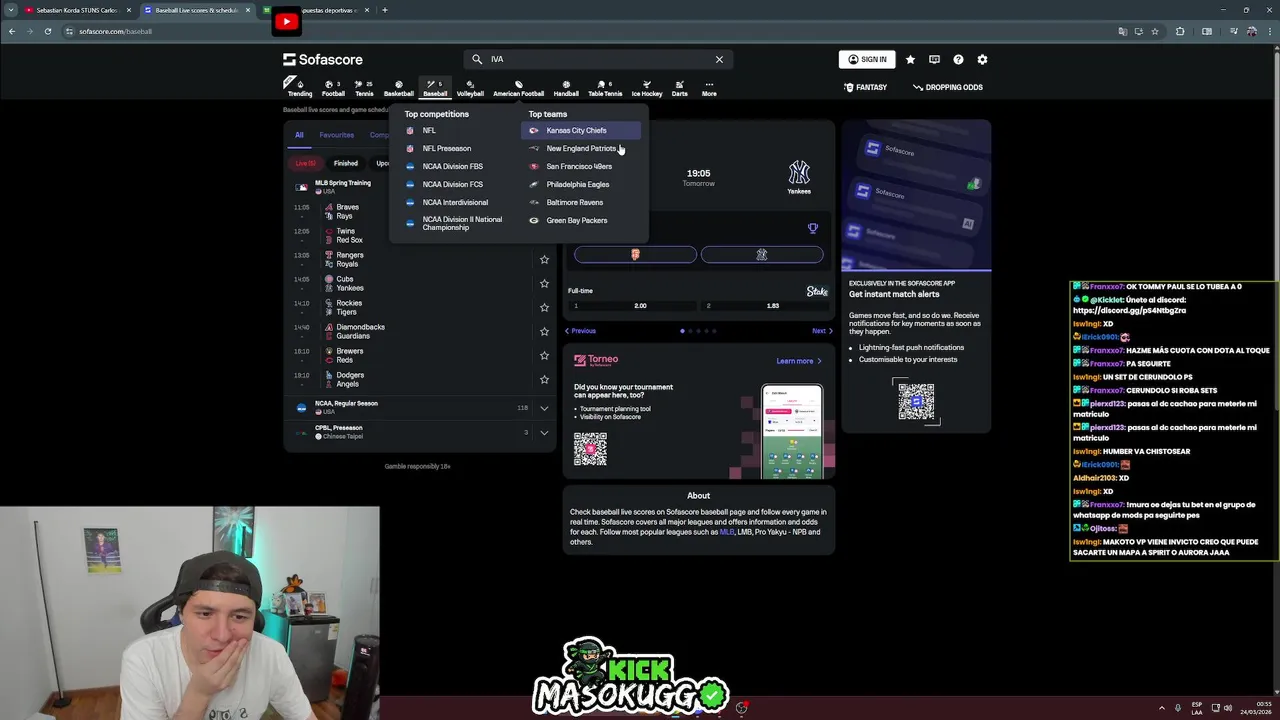Open Table Tennis sport icon

click(605, 88)
